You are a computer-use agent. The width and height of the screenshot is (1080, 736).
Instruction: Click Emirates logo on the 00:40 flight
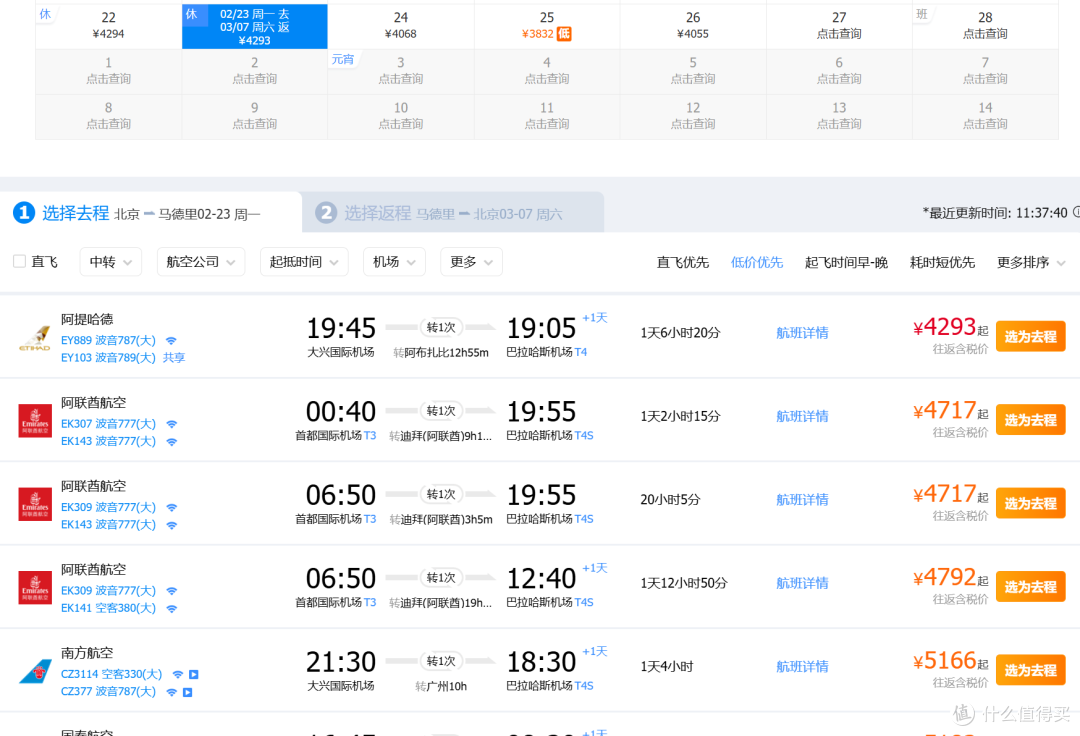coord(34,421)
